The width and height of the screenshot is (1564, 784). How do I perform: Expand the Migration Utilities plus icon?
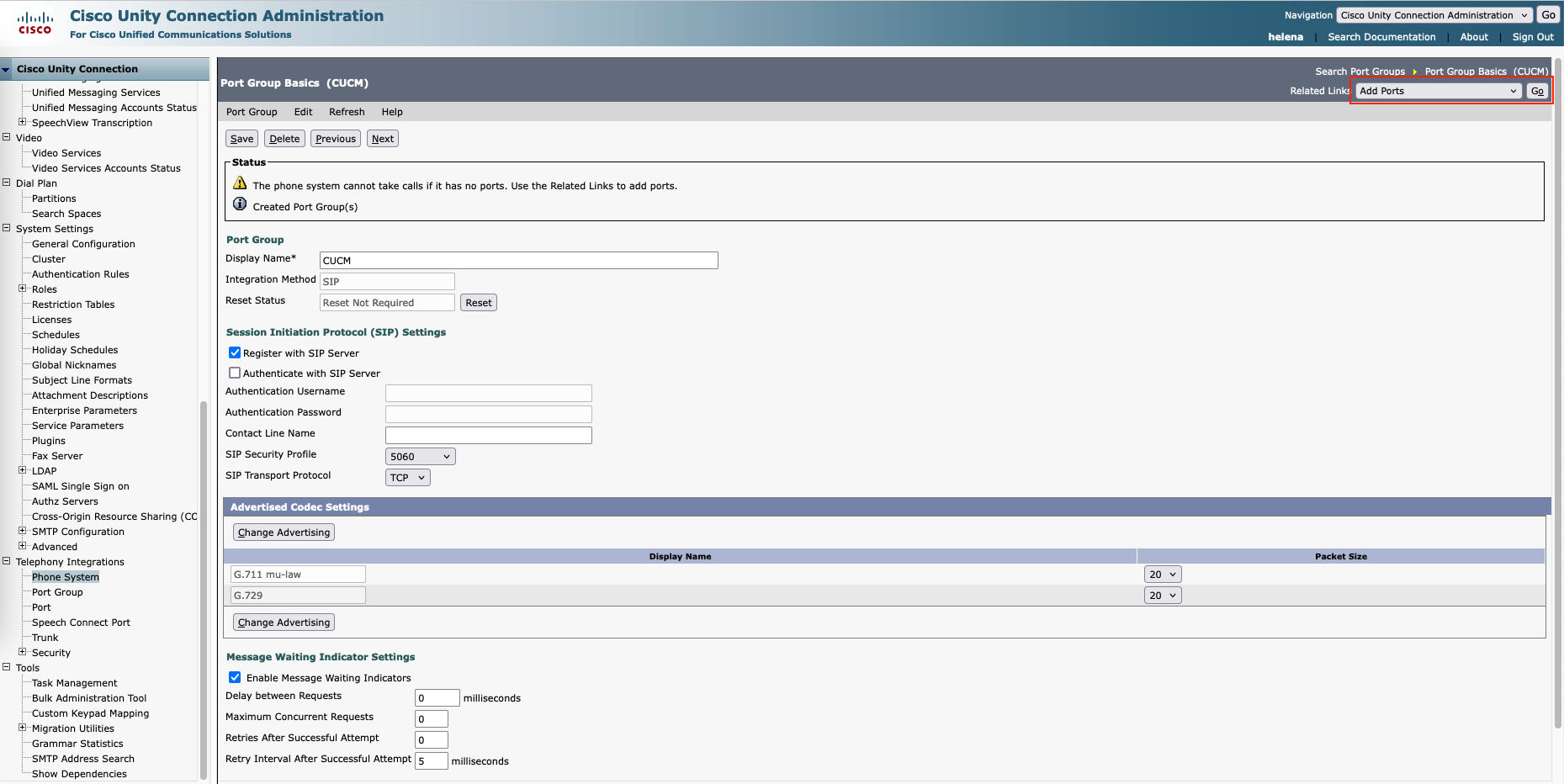pos(23,728)
